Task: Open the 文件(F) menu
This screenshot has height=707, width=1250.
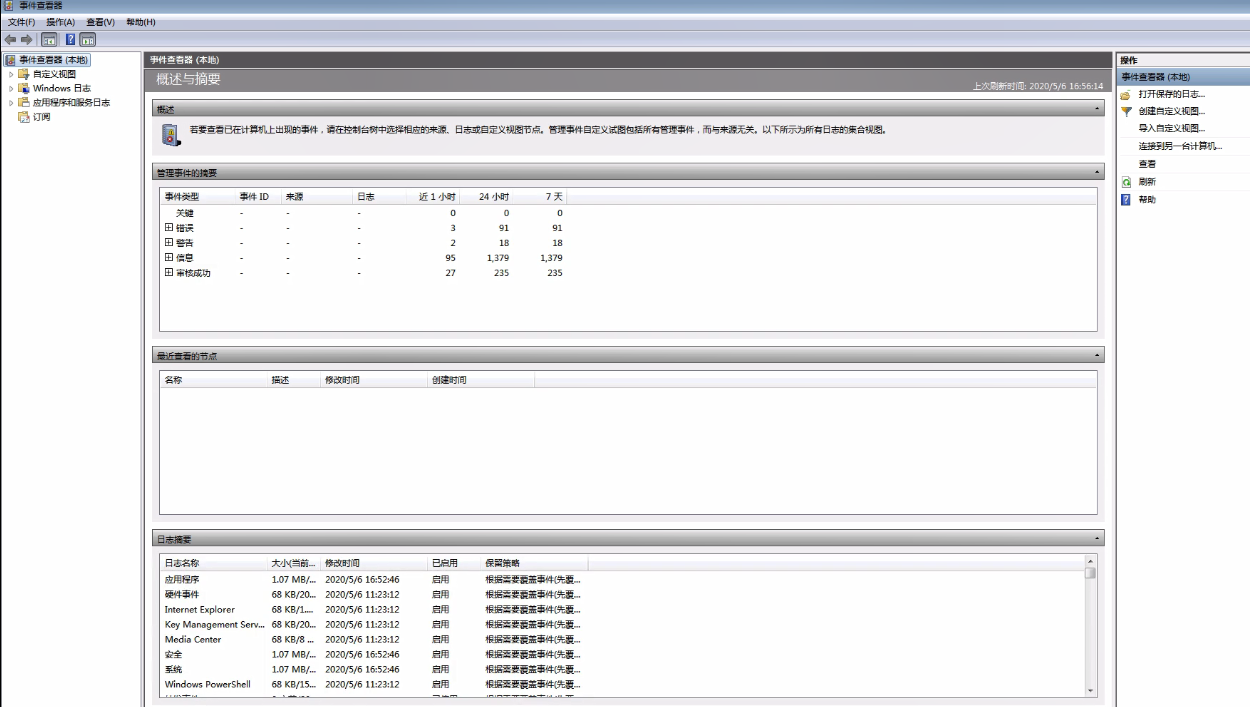Action: 21,22
